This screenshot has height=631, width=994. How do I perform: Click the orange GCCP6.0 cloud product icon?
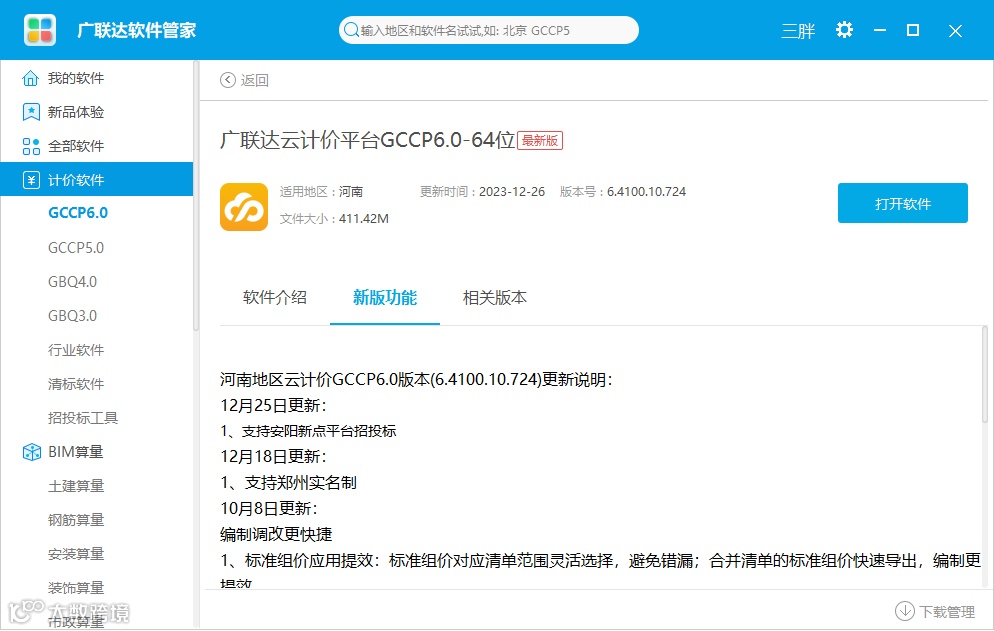(244, 207)
